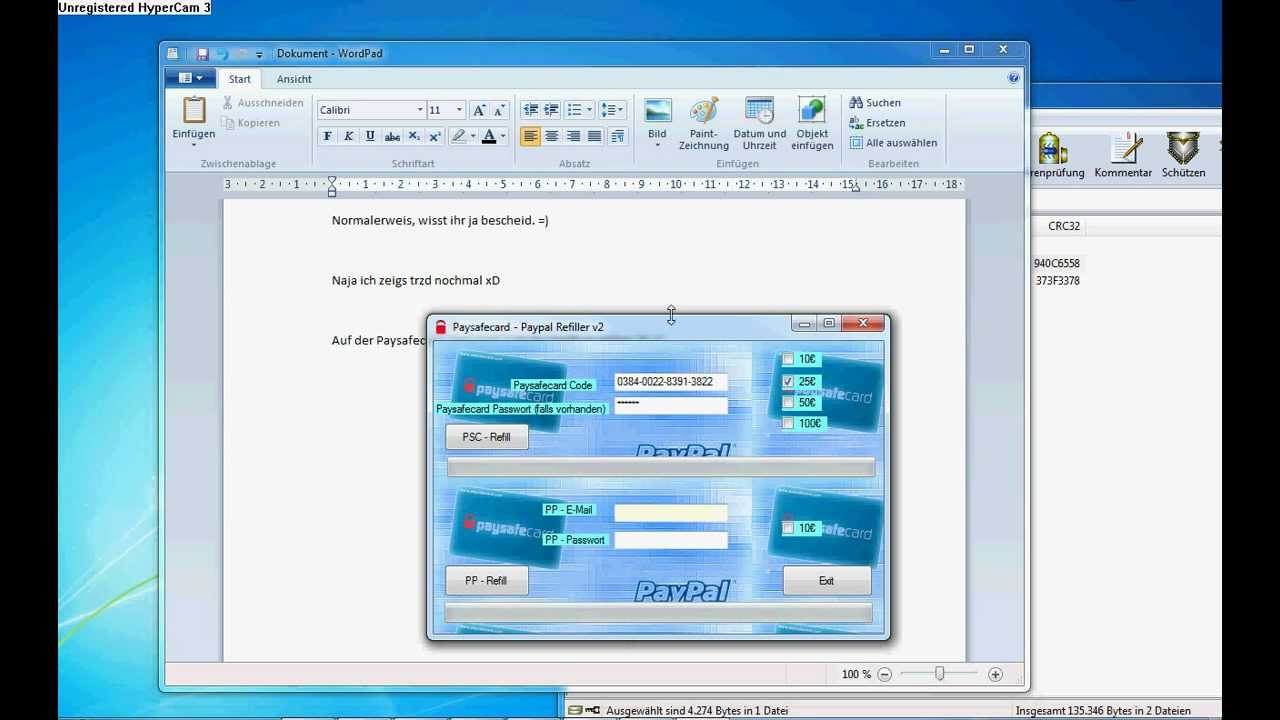Open the Calibri font family dropdown
The width and height of the screenshot is (1280, 720).
pyautogui.click(x=420, y=110)
